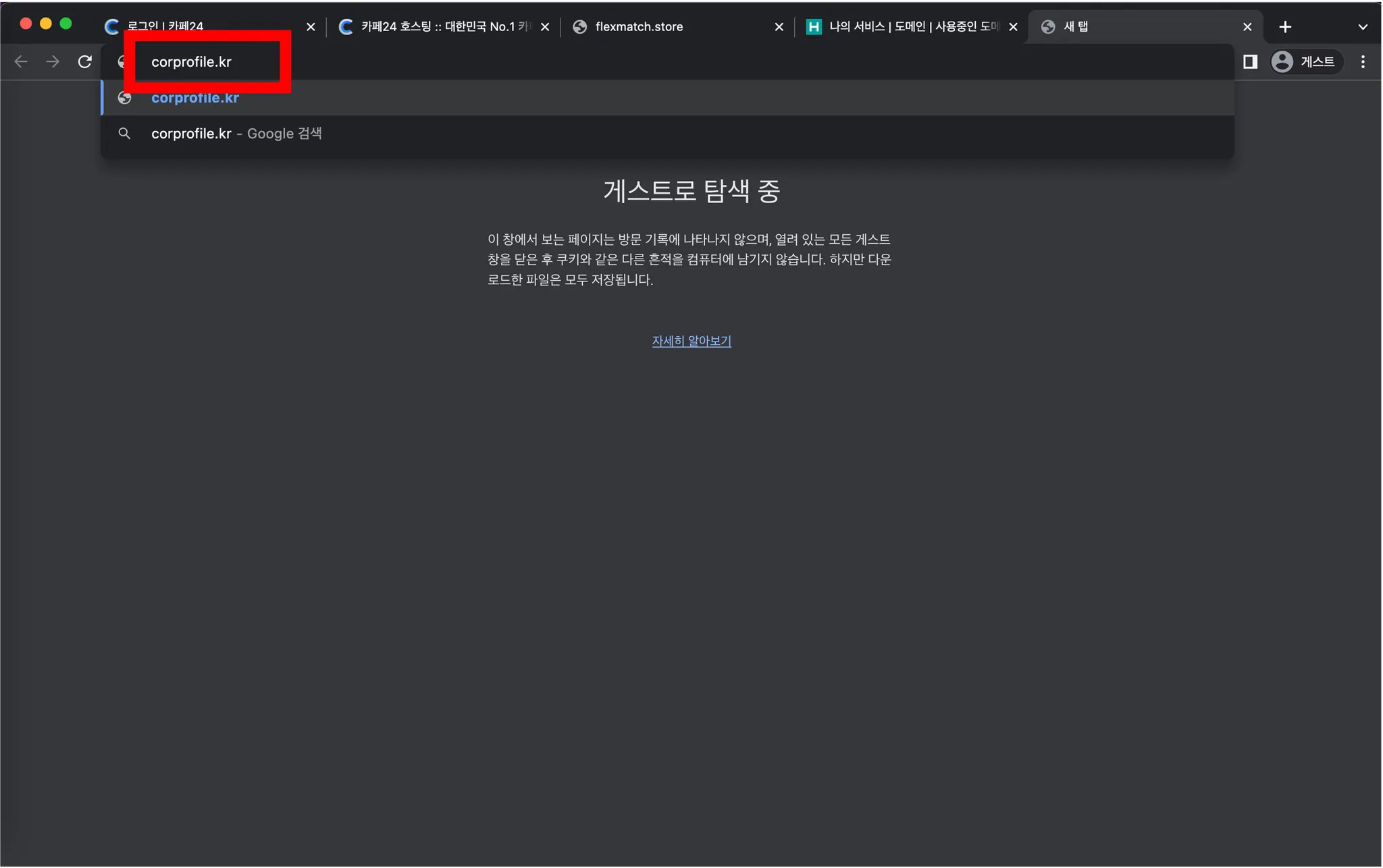This screenshot has width=1383, height=868.
Task: Close the 카페24 호스팅 tab
Action: click(x=545, y=26)
